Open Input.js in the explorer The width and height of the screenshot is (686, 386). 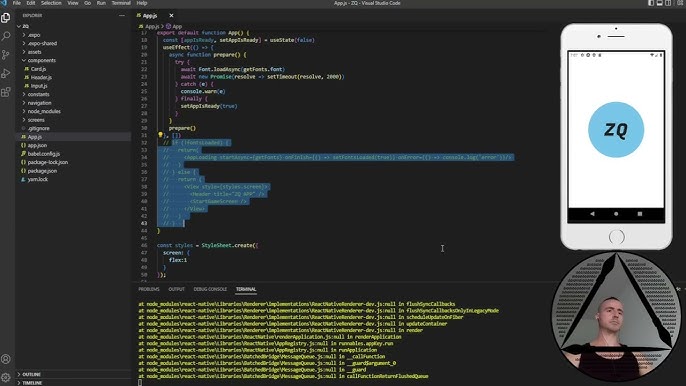pyautogui.click(x=39, y=86)
